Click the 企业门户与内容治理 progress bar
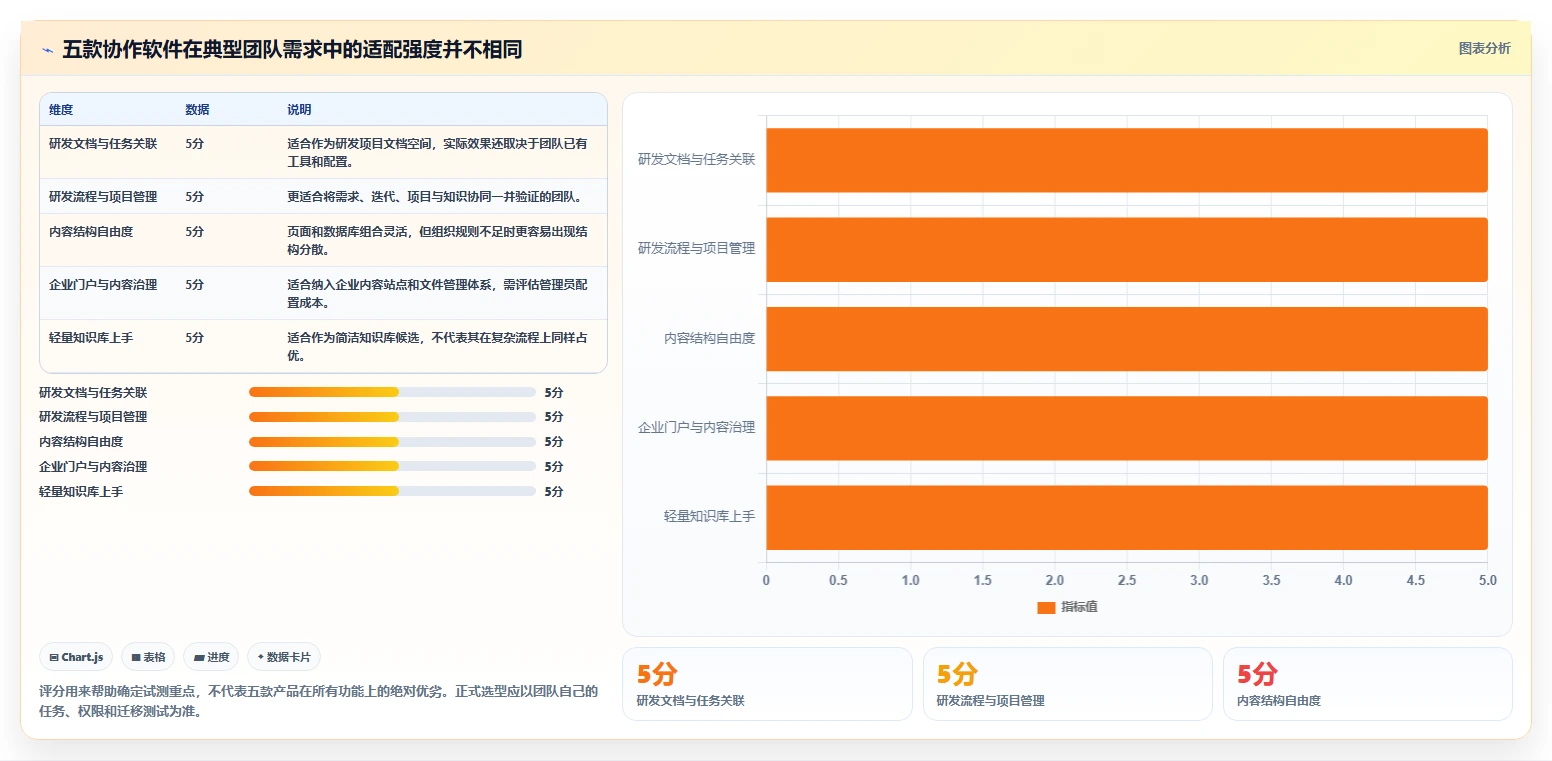 [392, 467]
